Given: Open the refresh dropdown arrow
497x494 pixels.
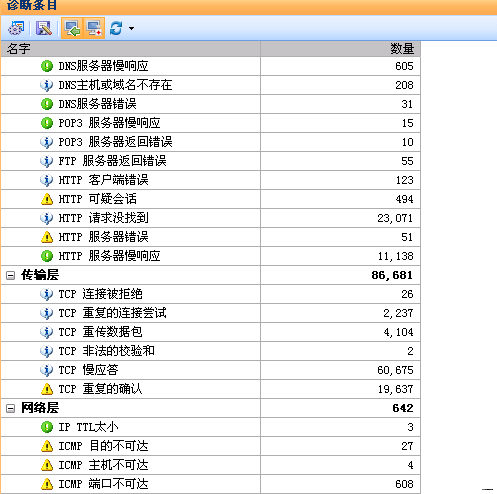Looking at the screenshot, I should (x=131, y=28).
